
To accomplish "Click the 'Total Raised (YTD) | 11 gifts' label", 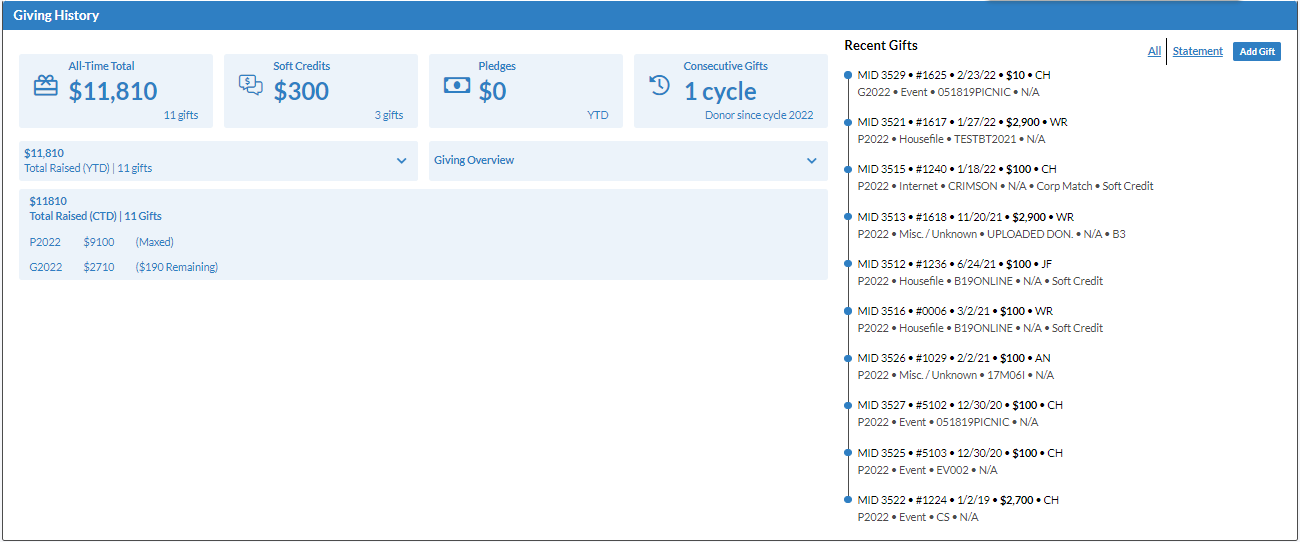I will pos(88,168).
